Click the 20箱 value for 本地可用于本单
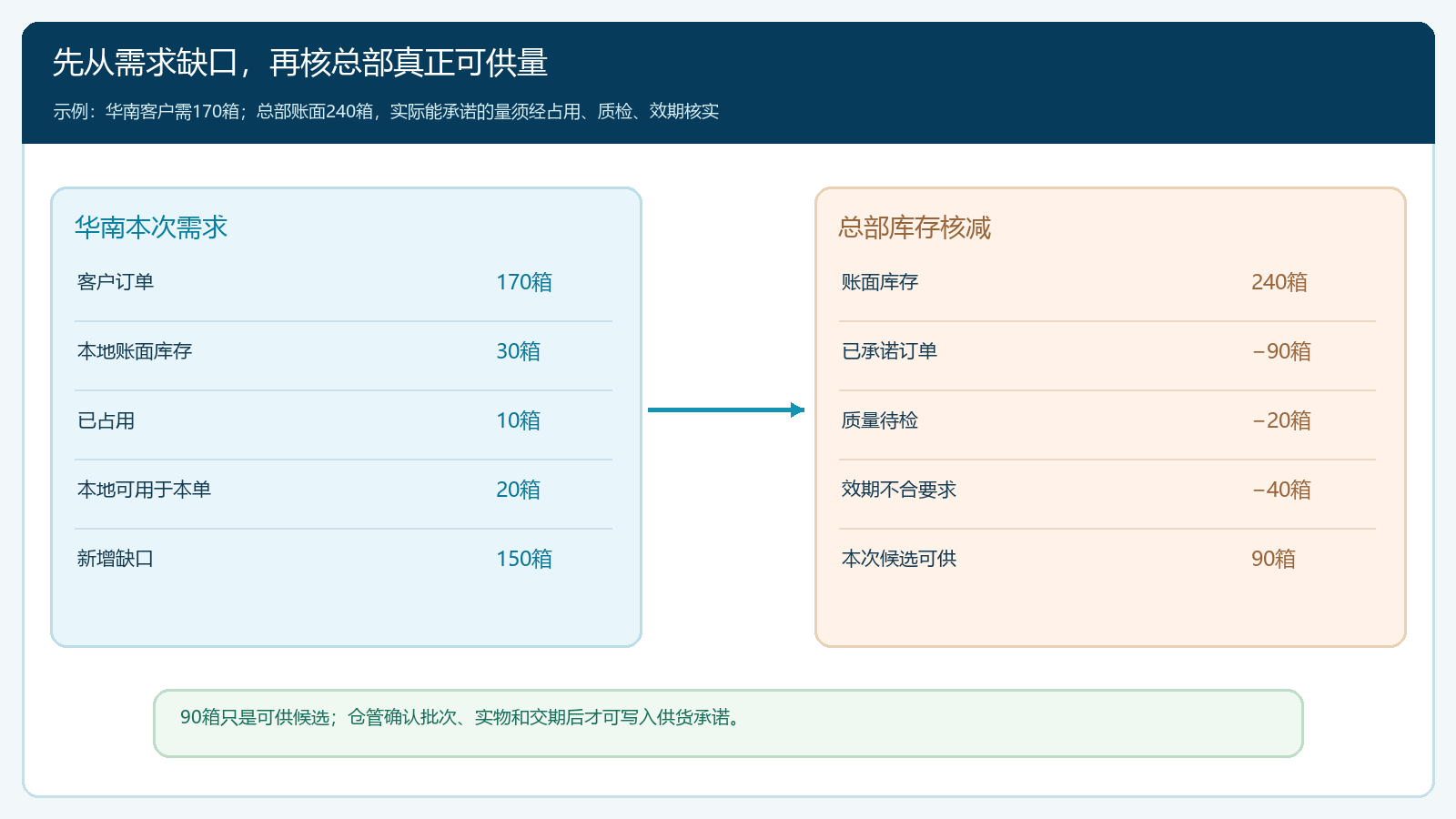 pos(518,490)
